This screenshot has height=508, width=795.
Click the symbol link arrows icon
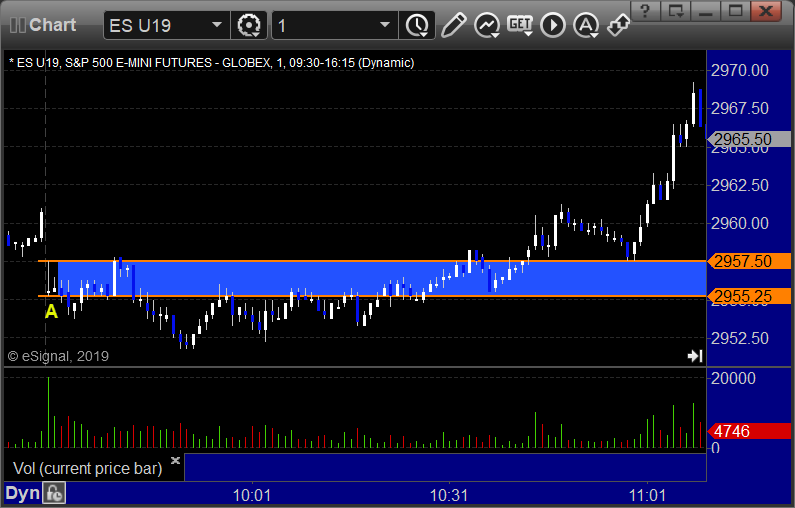[x=619, y=24]
